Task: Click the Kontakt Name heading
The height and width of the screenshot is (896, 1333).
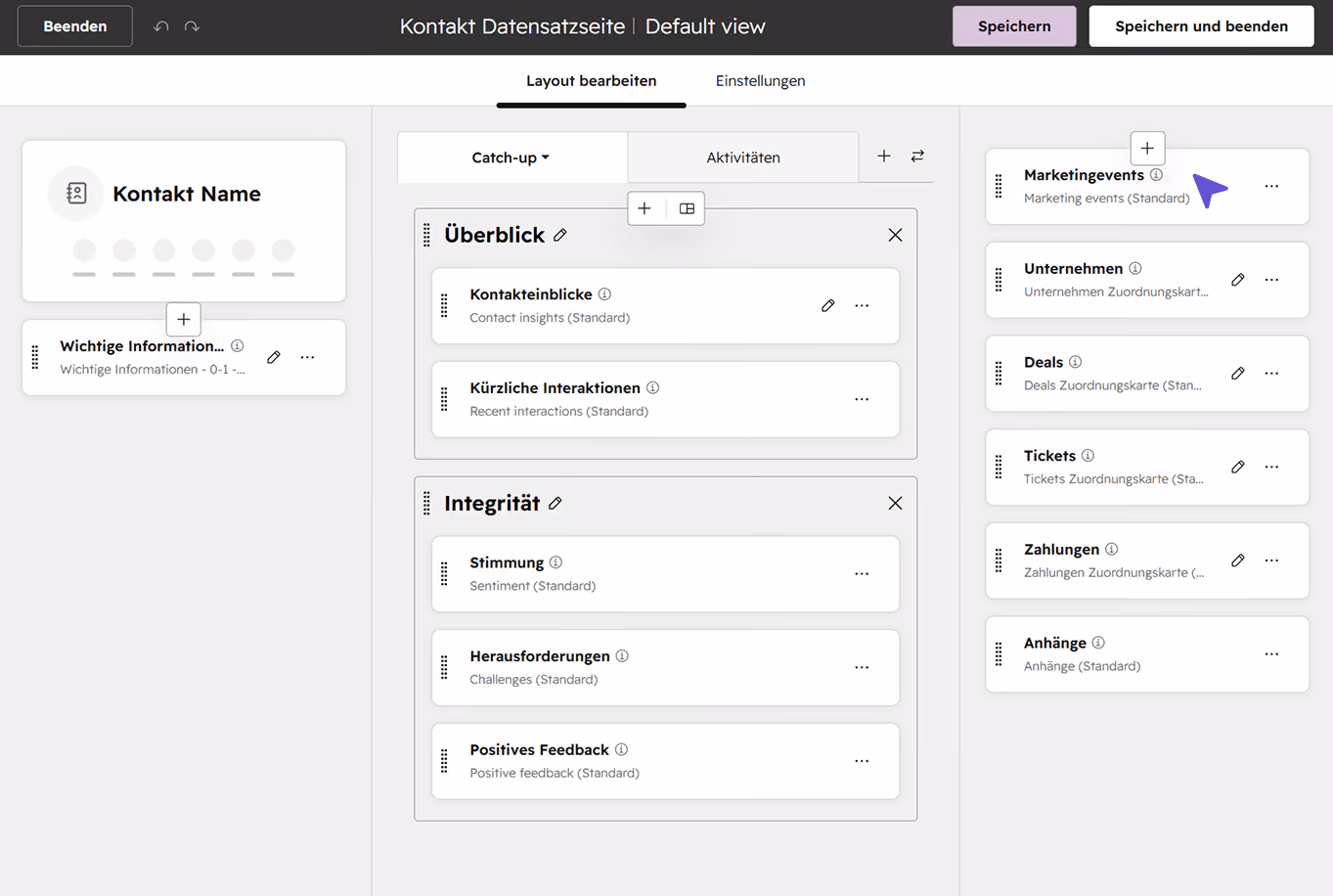Action: click(187, 194)
